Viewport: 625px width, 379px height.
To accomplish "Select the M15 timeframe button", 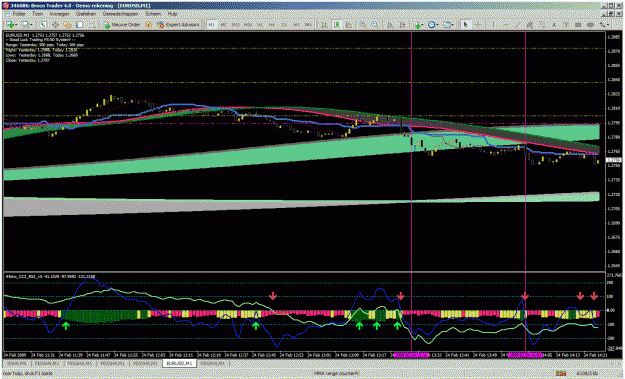I will 236,25.
